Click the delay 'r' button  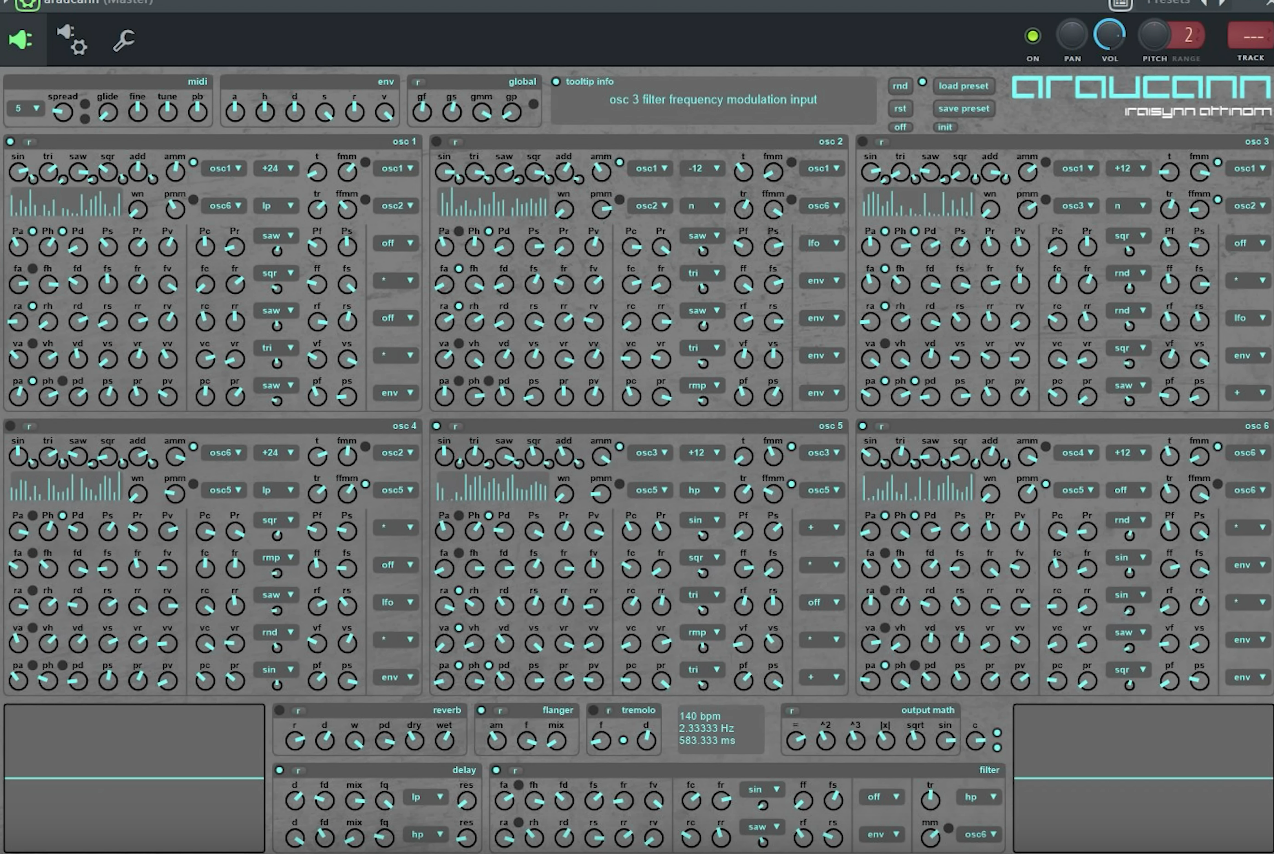tap(297, 771)
